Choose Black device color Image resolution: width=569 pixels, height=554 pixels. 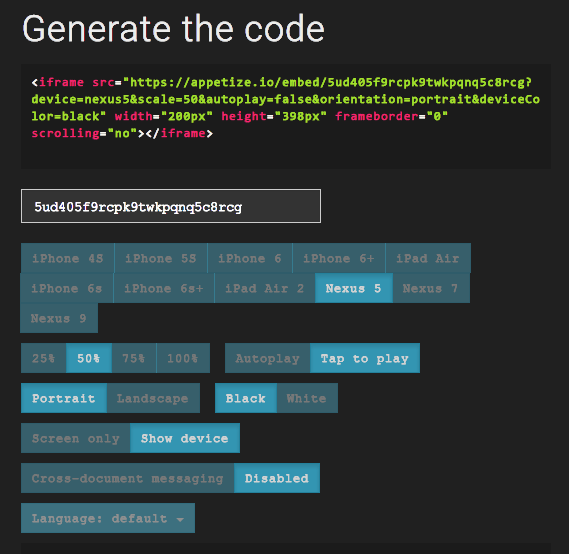(246, 398)
